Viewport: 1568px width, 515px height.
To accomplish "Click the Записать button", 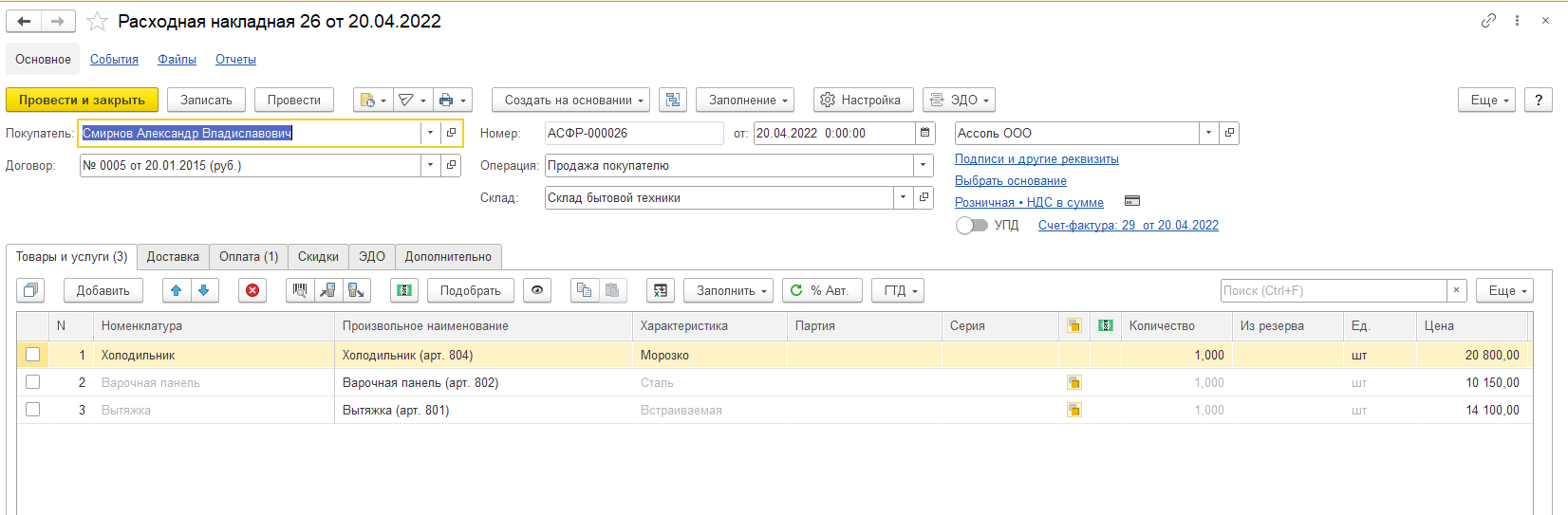I will 206,100.
